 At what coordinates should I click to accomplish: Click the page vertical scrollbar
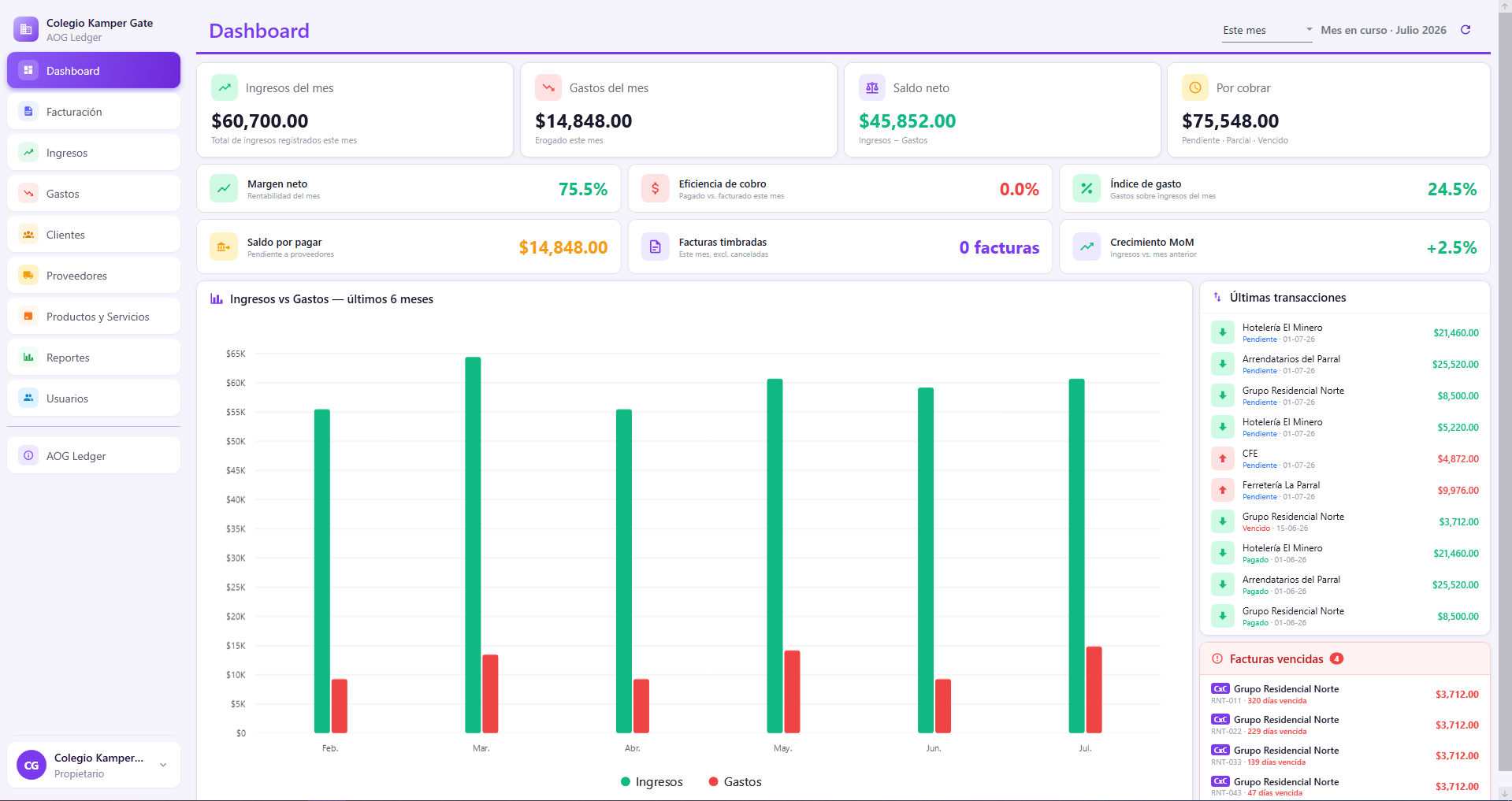[x=1505, y=391]
